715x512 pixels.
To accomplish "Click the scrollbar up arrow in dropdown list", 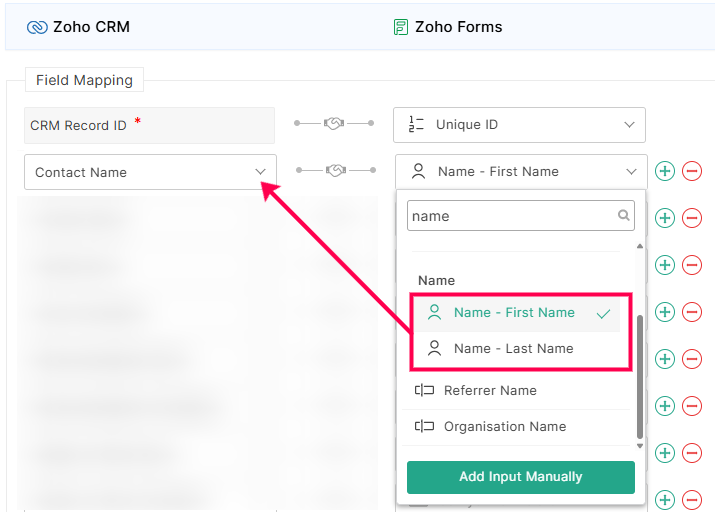I will (640, 246).
